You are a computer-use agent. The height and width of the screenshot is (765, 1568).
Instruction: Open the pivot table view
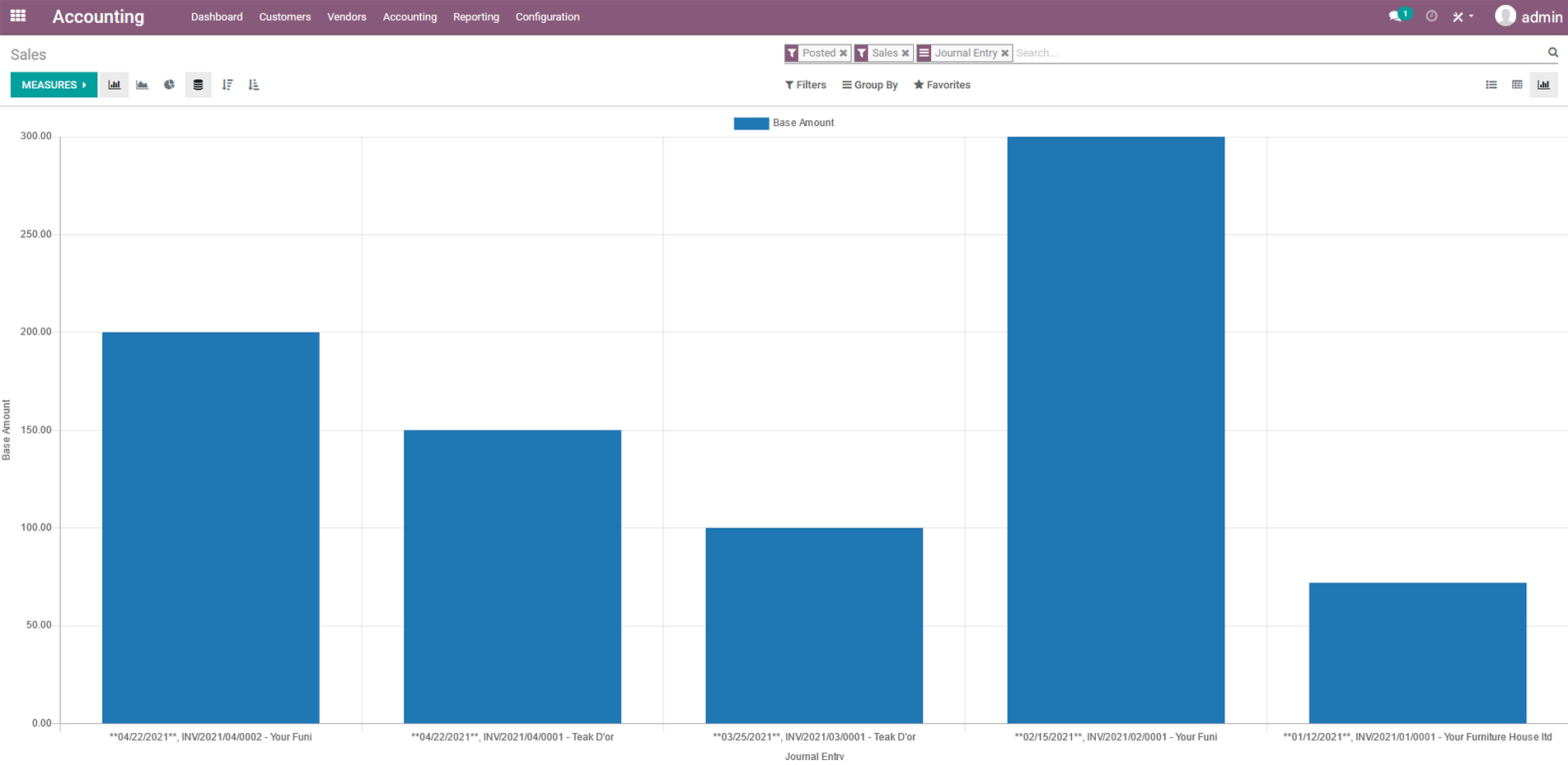1517,85
